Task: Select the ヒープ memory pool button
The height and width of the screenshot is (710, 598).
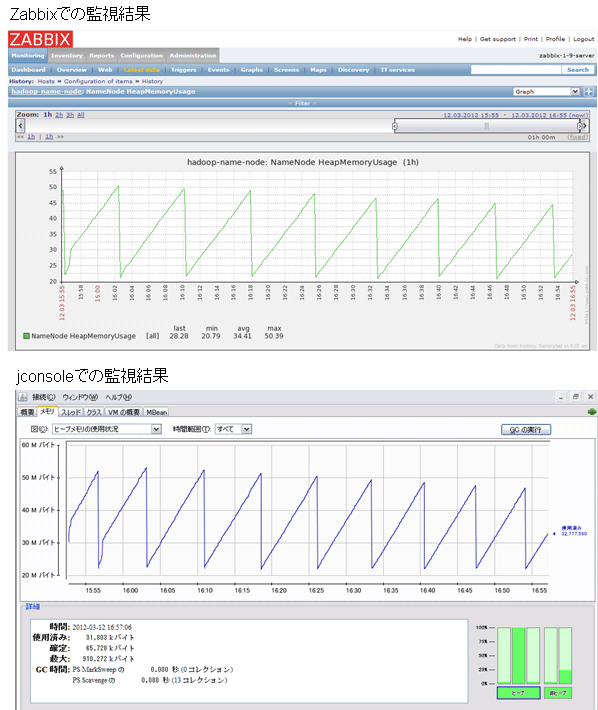Action: 518,693
